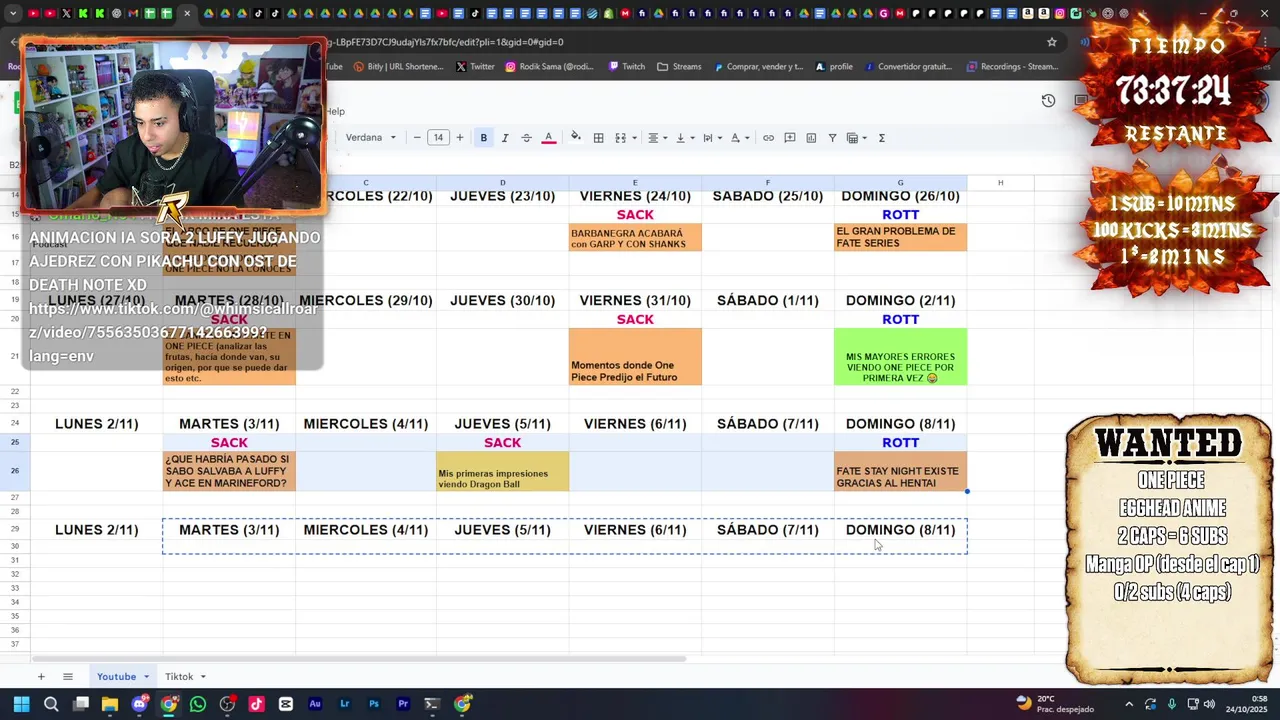Click the insert chart icon

coord(811,138)
